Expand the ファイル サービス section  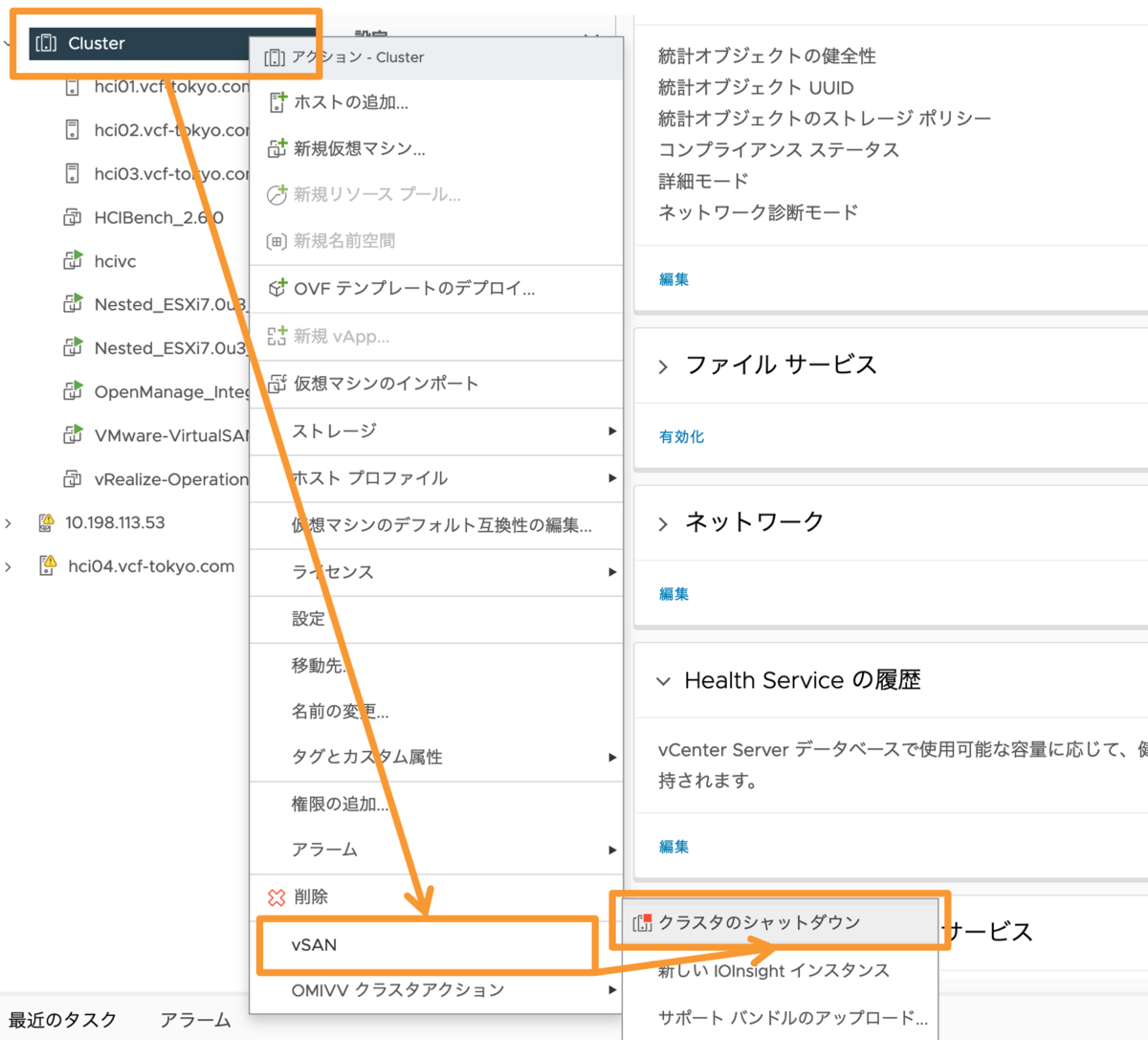[663, 366]
